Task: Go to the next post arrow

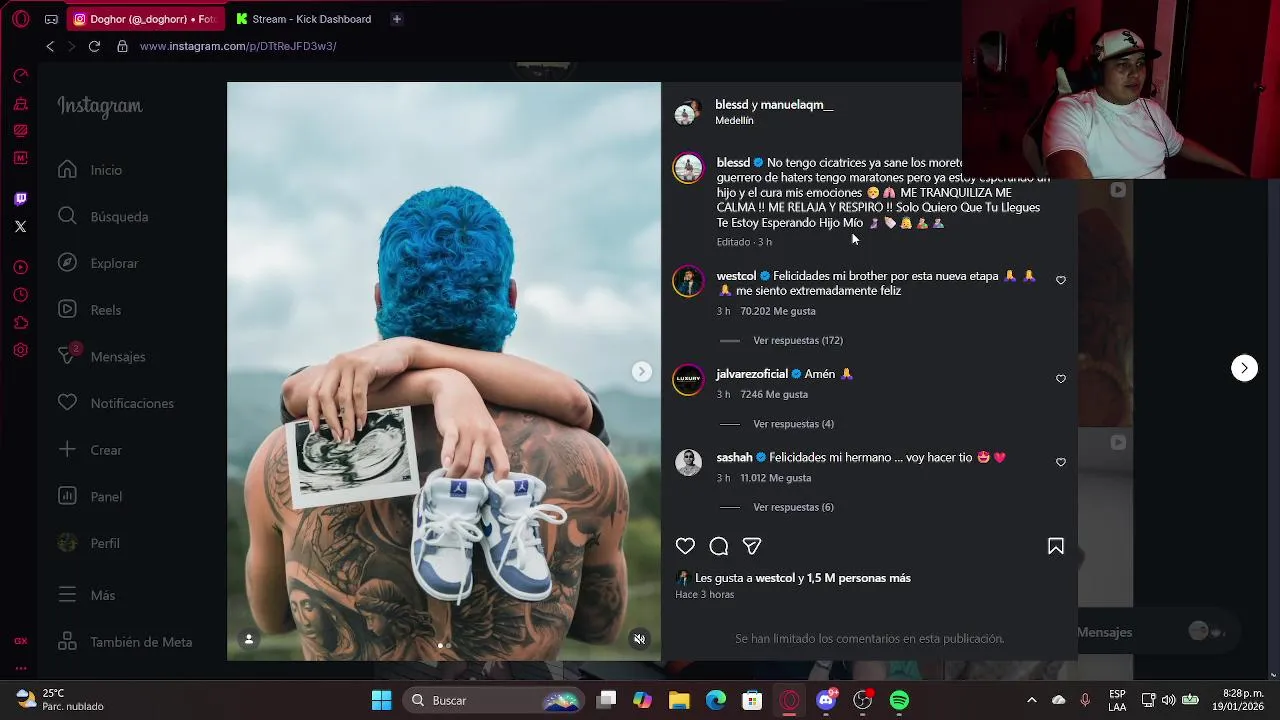Action: [x=1244, y=368]
